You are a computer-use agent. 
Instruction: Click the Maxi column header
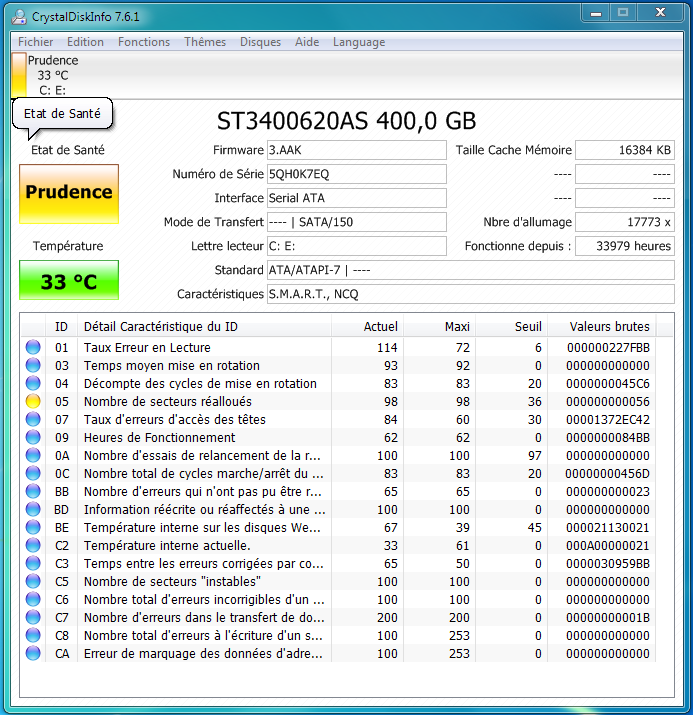pos(440,326)
